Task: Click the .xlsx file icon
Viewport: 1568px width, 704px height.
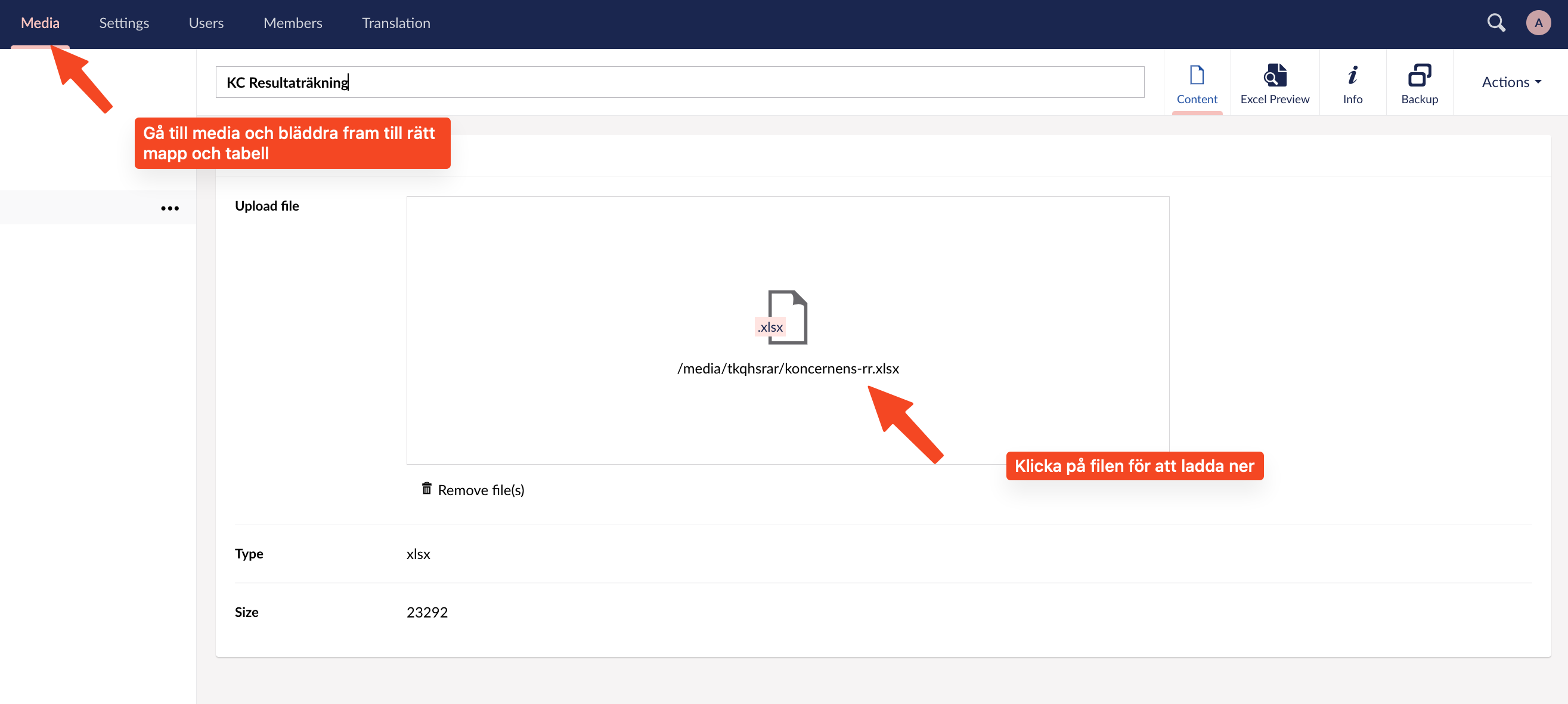Action: pos(786,317)
